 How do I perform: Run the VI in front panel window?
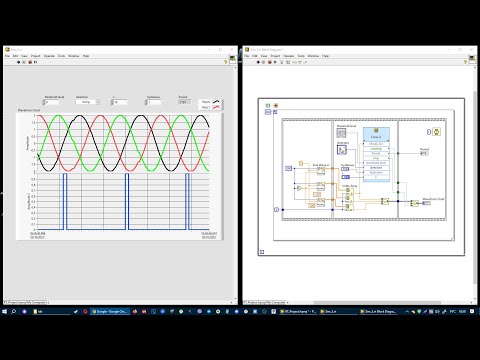tap(18, 62)
